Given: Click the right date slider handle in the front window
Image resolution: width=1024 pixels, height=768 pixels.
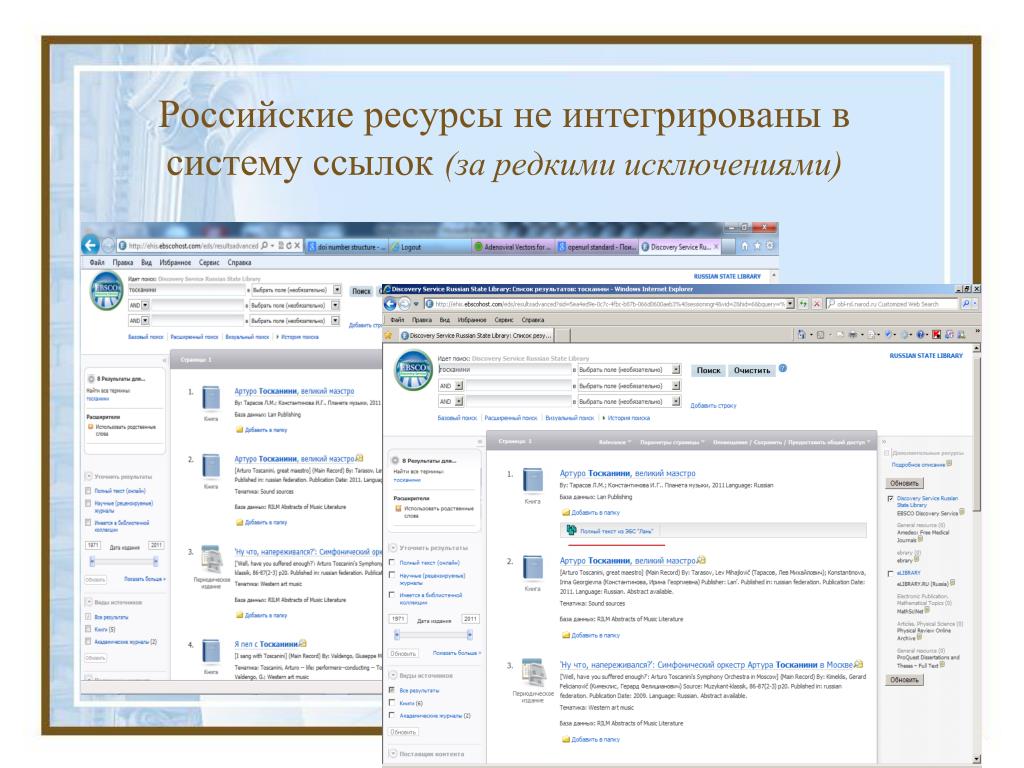Looking at the screenshot, I should point(470,634).
